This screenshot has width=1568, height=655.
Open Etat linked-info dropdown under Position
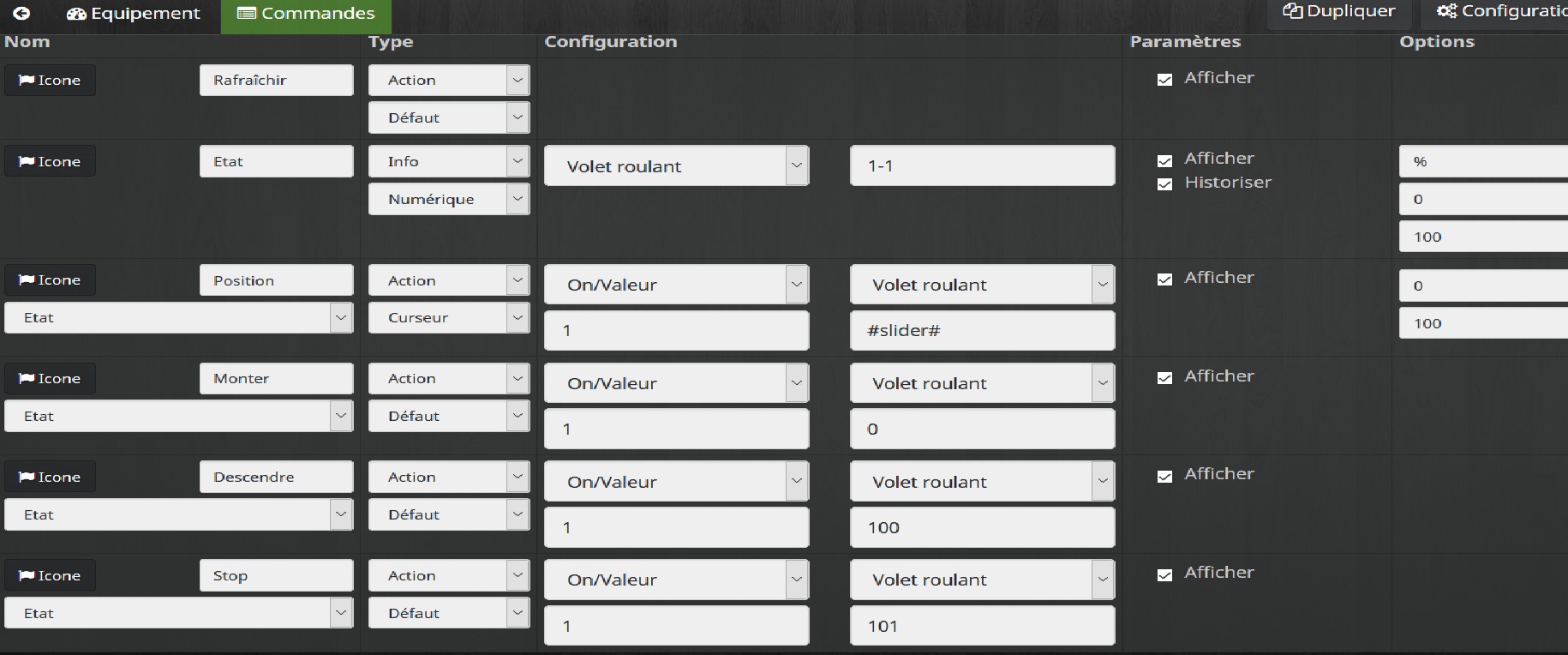coord(178,317)
